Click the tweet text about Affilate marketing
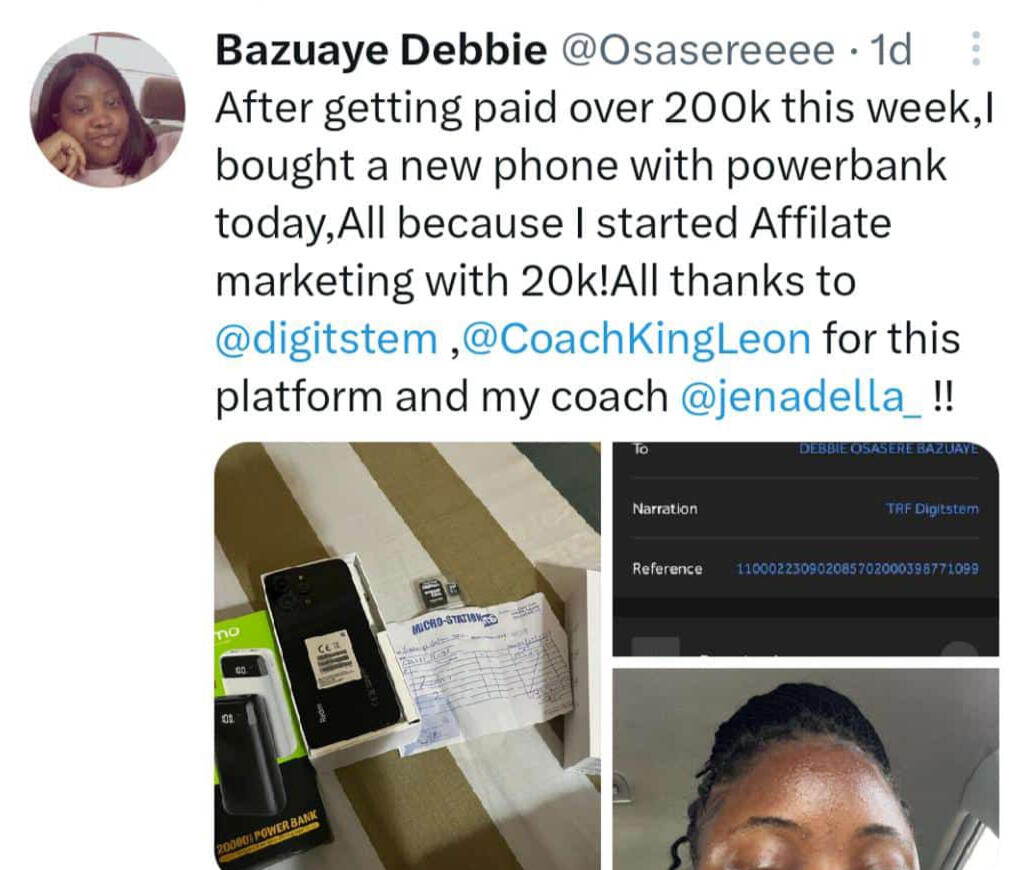The height and width of the screenshot is (870, 1027). pyautogui.click(x=604, y=252)
